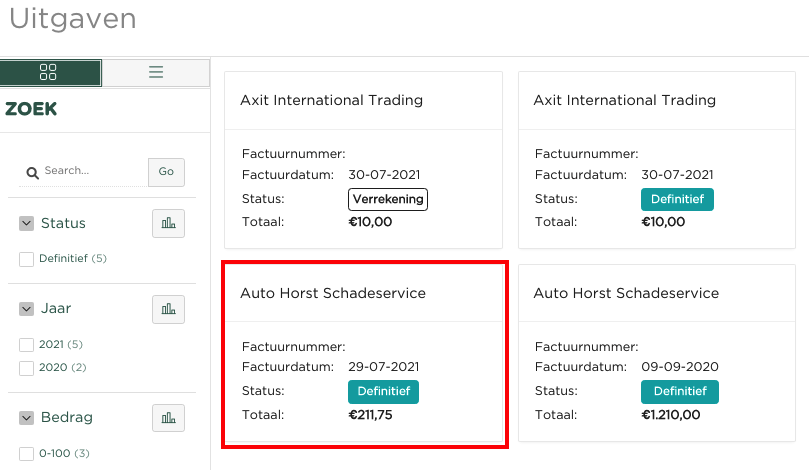Open chart for Status filter
The height and width of the screenshot is (470, 809).
coord(168,224)
